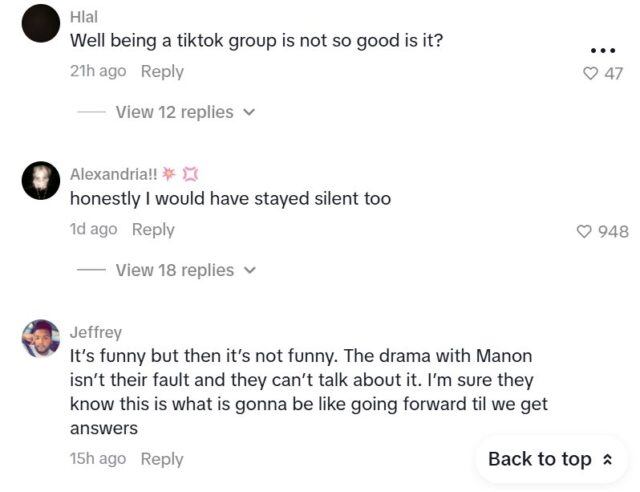Like Alexandria's comment with the heart icon

point(585,231)
